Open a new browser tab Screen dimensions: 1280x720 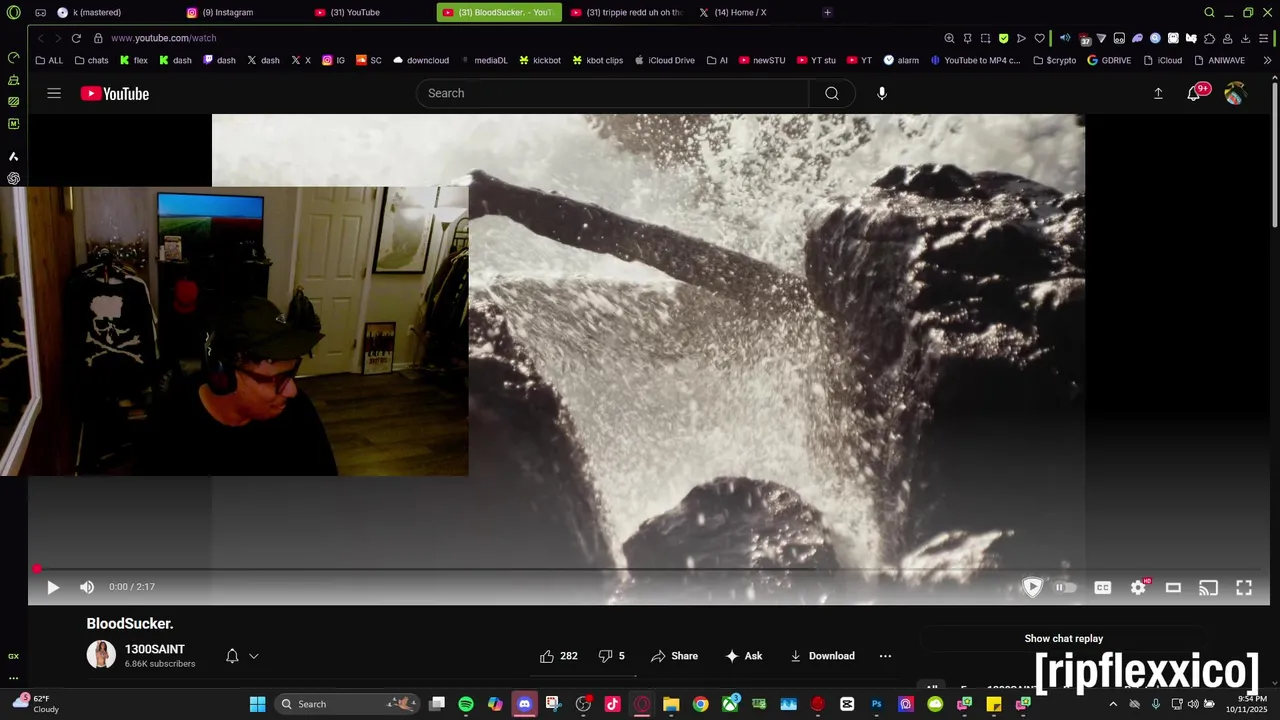[827, 12]
